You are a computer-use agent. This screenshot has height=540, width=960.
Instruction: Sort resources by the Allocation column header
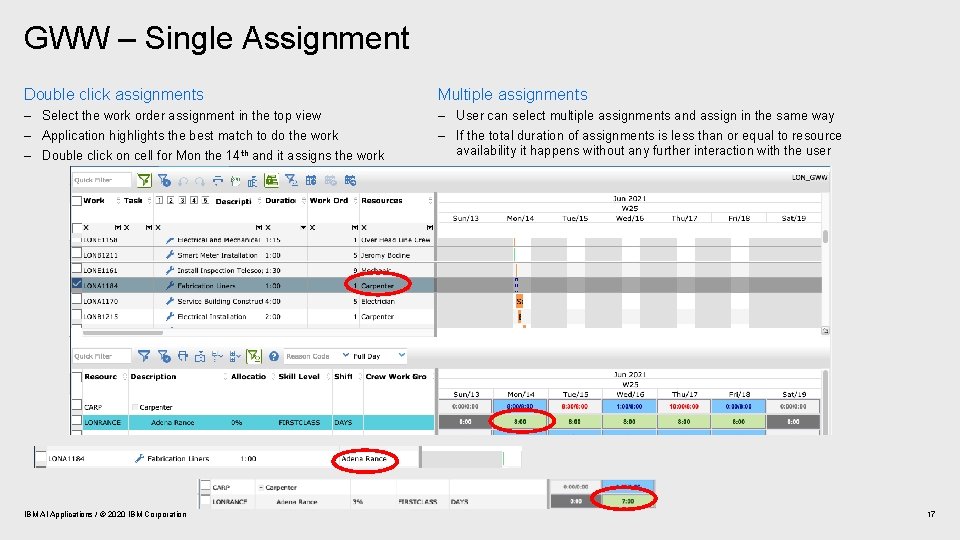tap(248, 377)
